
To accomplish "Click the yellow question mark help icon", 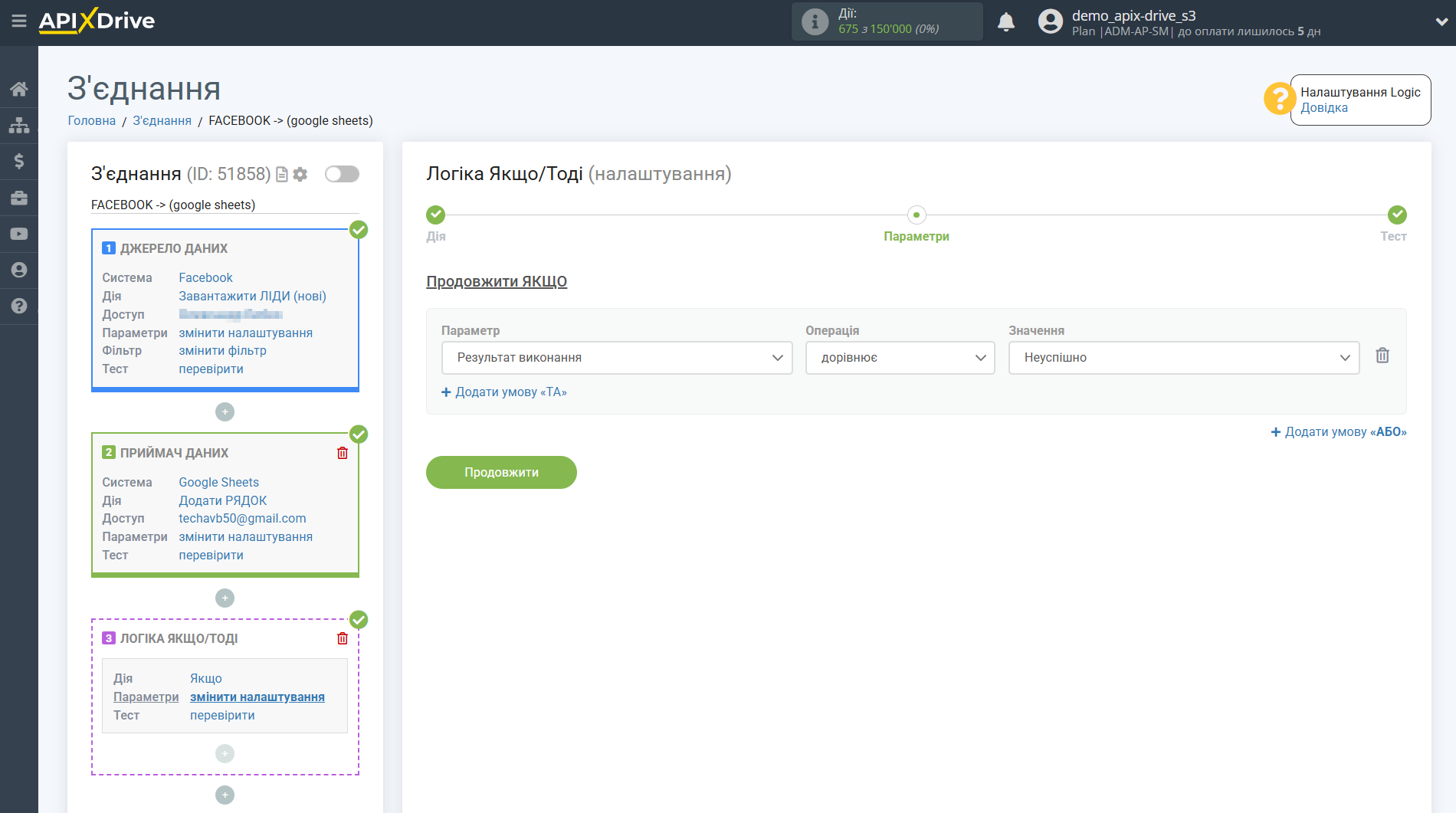I will click(x=1279, y=99).
